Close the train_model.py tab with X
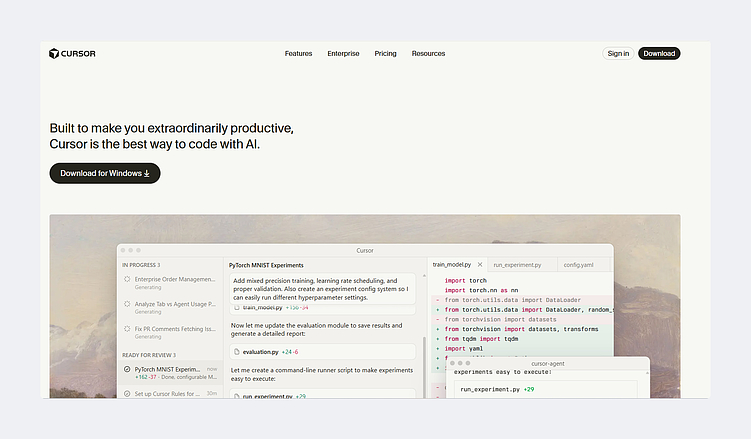Viewport: 751px width, 439px height. click(480, 265)
